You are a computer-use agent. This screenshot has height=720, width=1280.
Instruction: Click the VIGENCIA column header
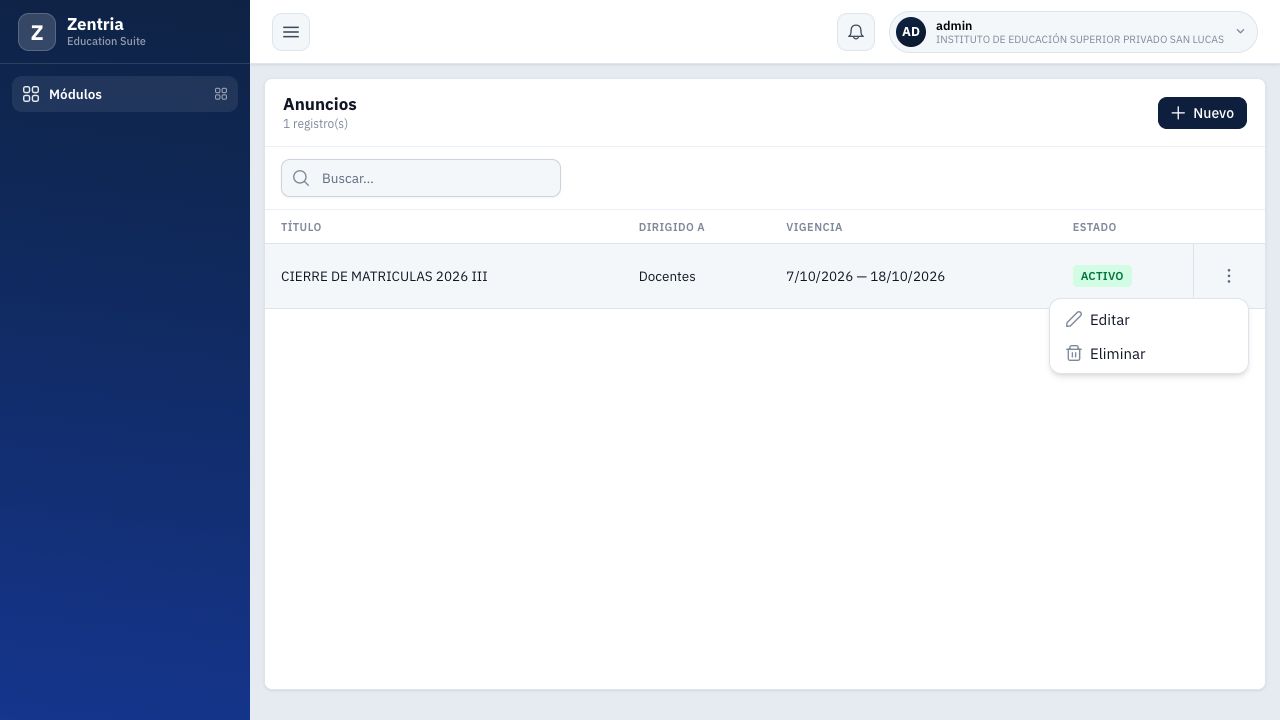814,227
